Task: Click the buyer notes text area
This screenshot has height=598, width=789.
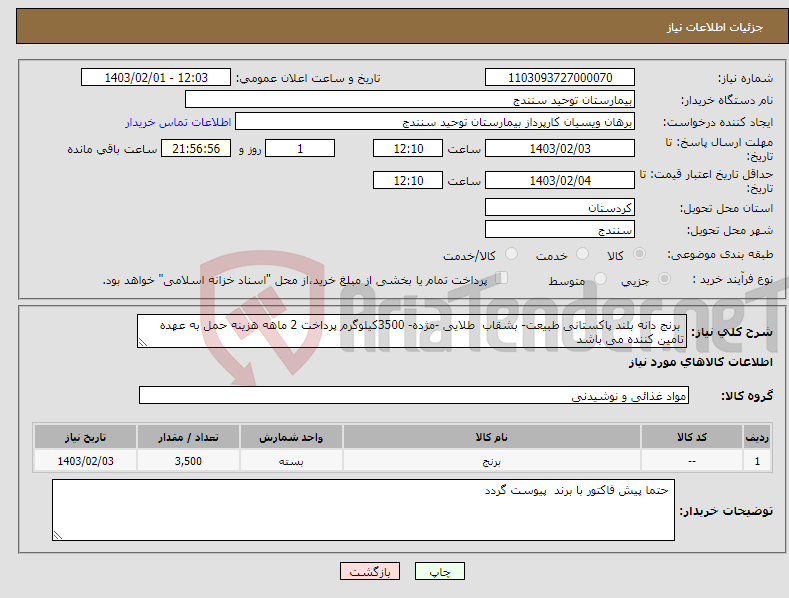Action: [363, 510]
